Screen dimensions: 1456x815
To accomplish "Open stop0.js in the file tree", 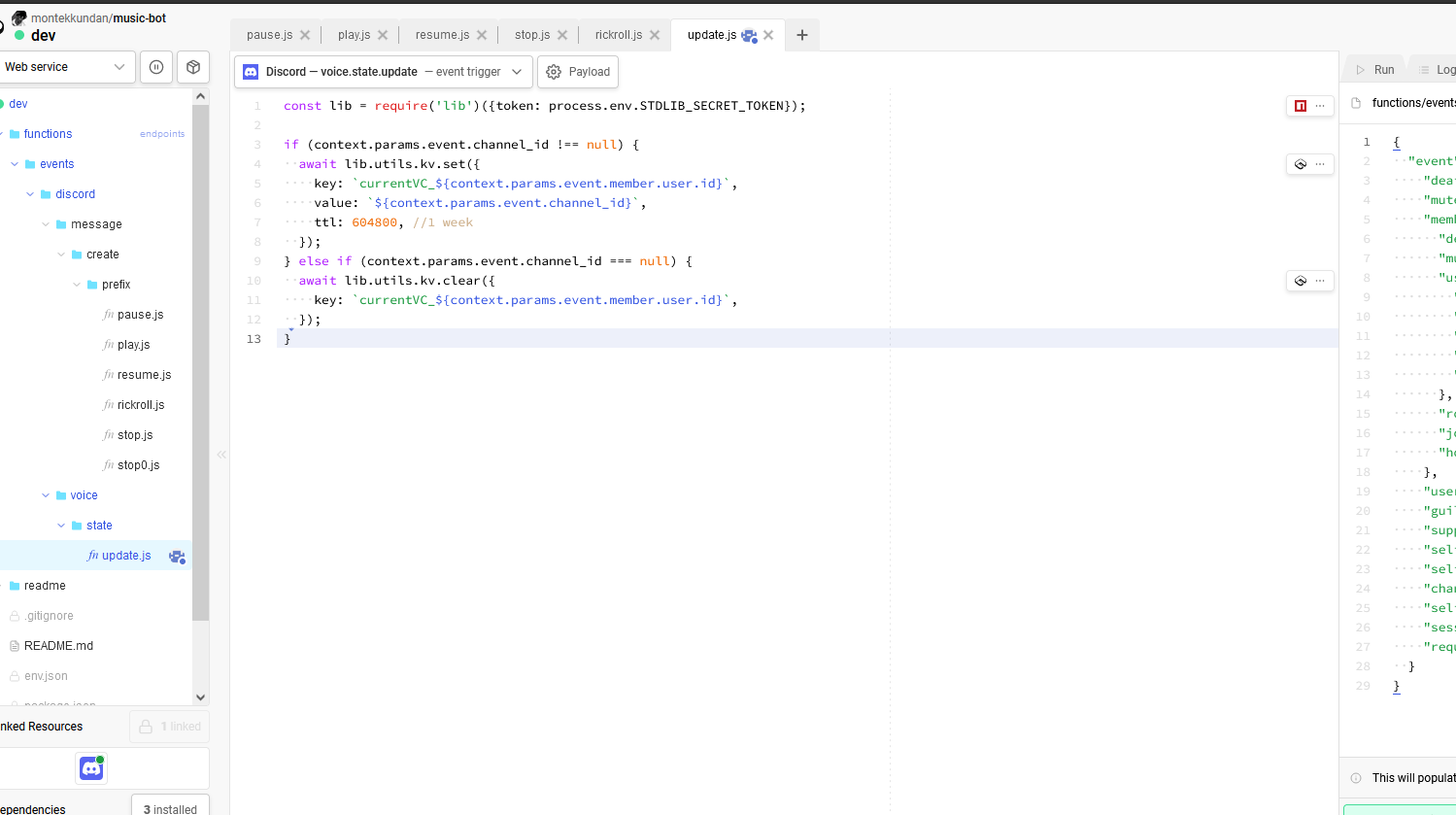I will (x=138, y=465).
